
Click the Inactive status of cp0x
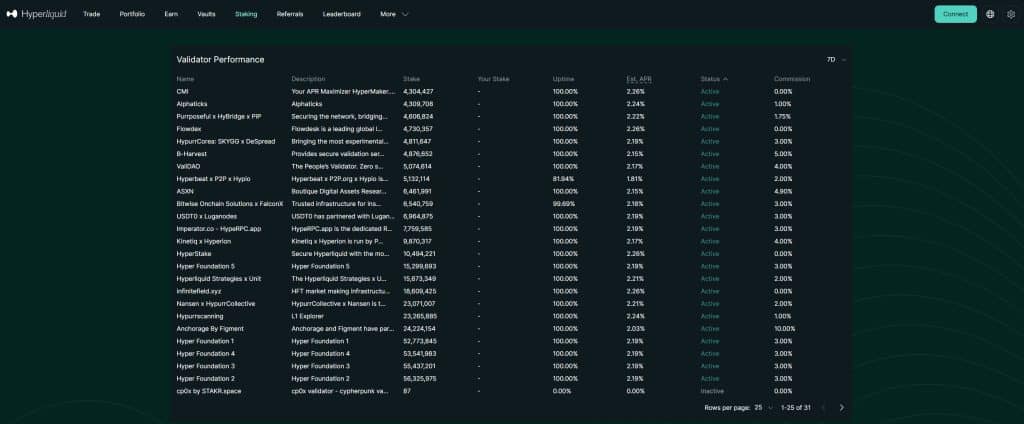(712, 391)
